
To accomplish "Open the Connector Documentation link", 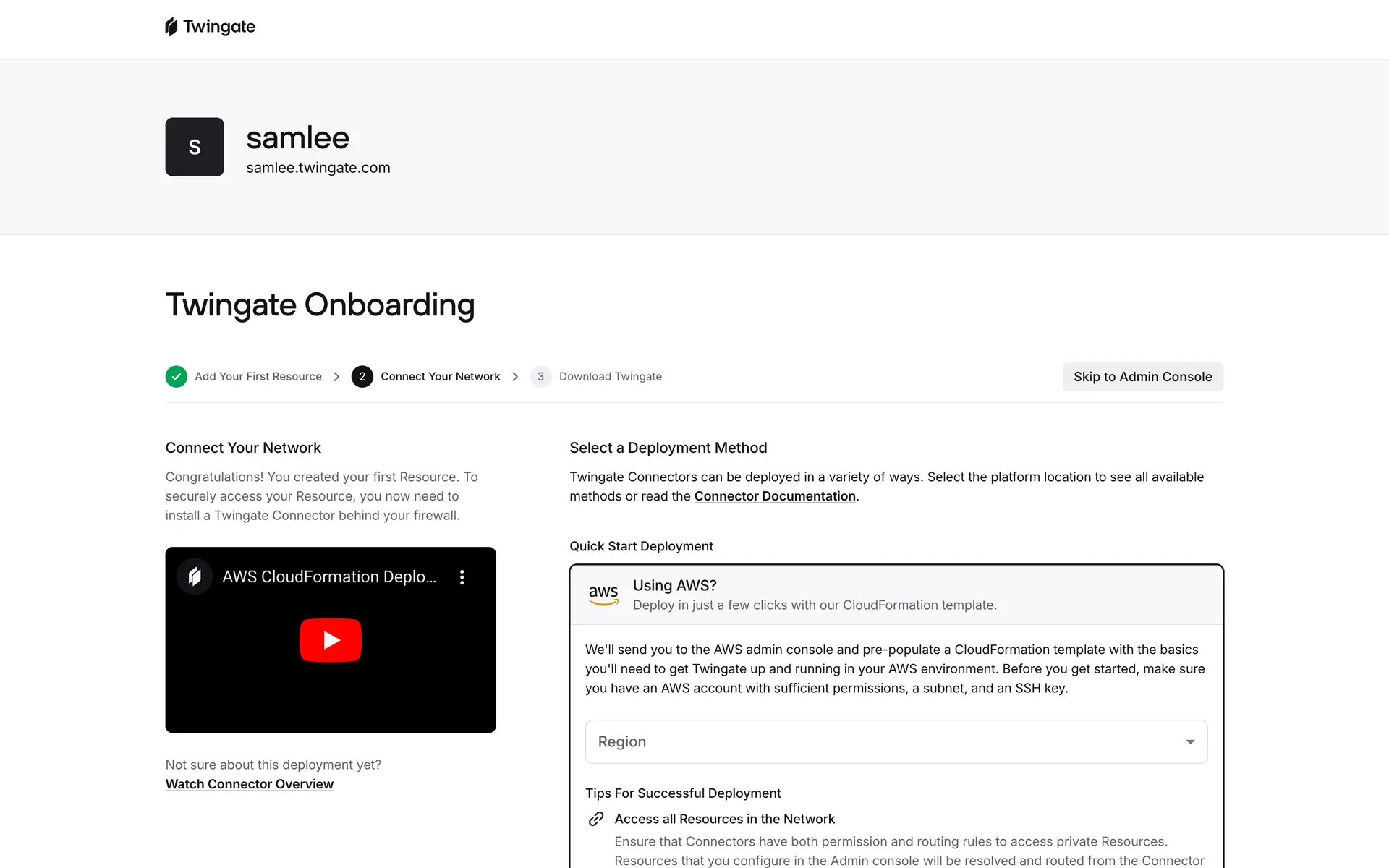I will (x=774, y=496).
